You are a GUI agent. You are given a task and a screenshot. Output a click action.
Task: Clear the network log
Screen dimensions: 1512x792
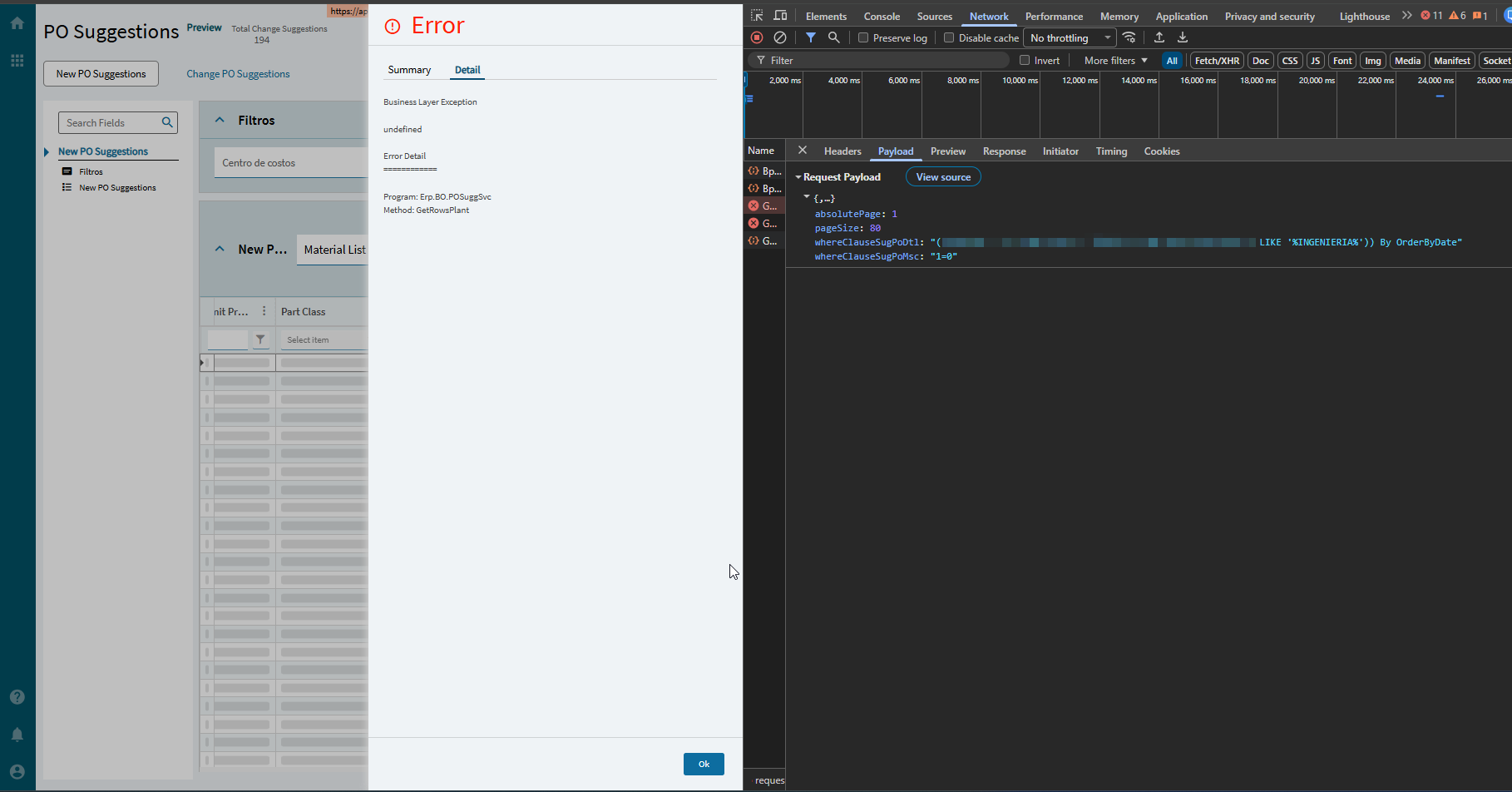click(x=780, y=37)
